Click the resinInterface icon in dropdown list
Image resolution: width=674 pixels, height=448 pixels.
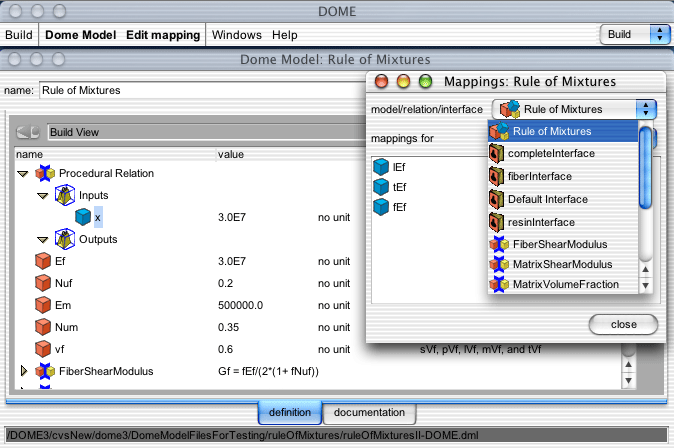496,222
